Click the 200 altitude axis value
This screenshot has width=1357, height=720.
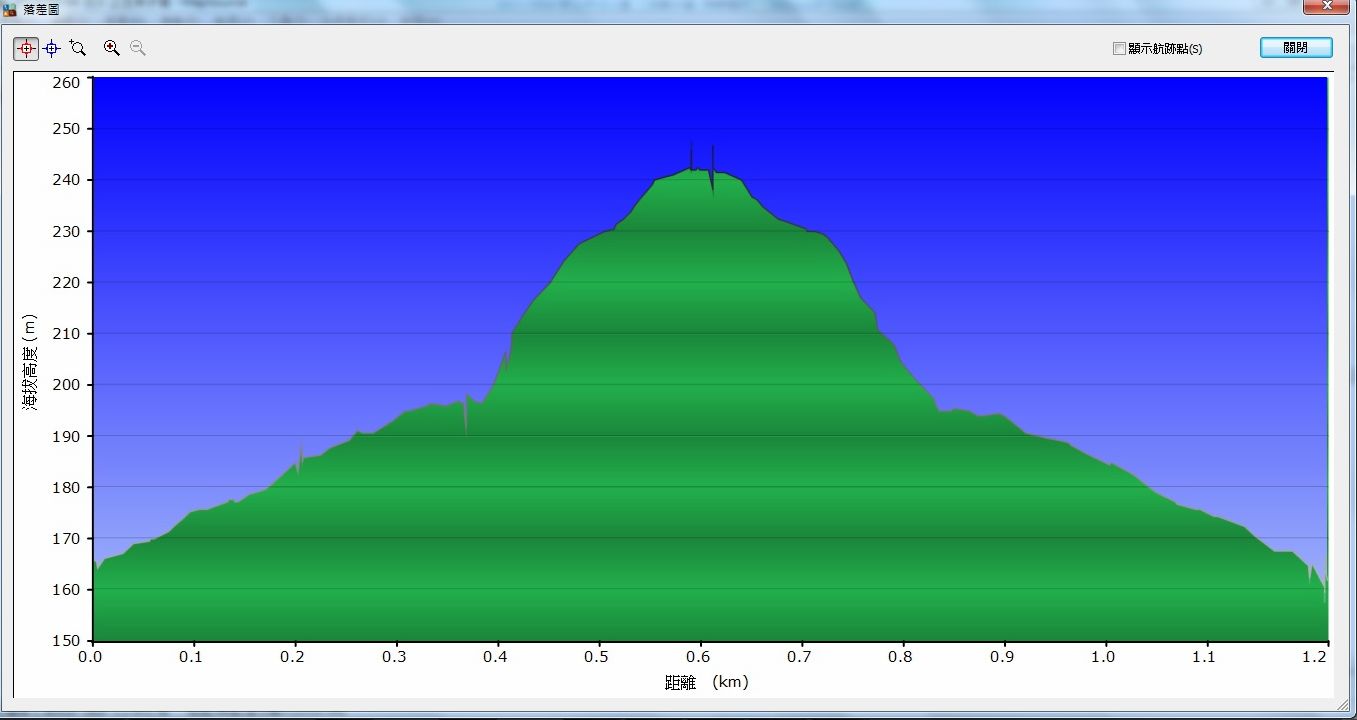(x=66, y=385)
